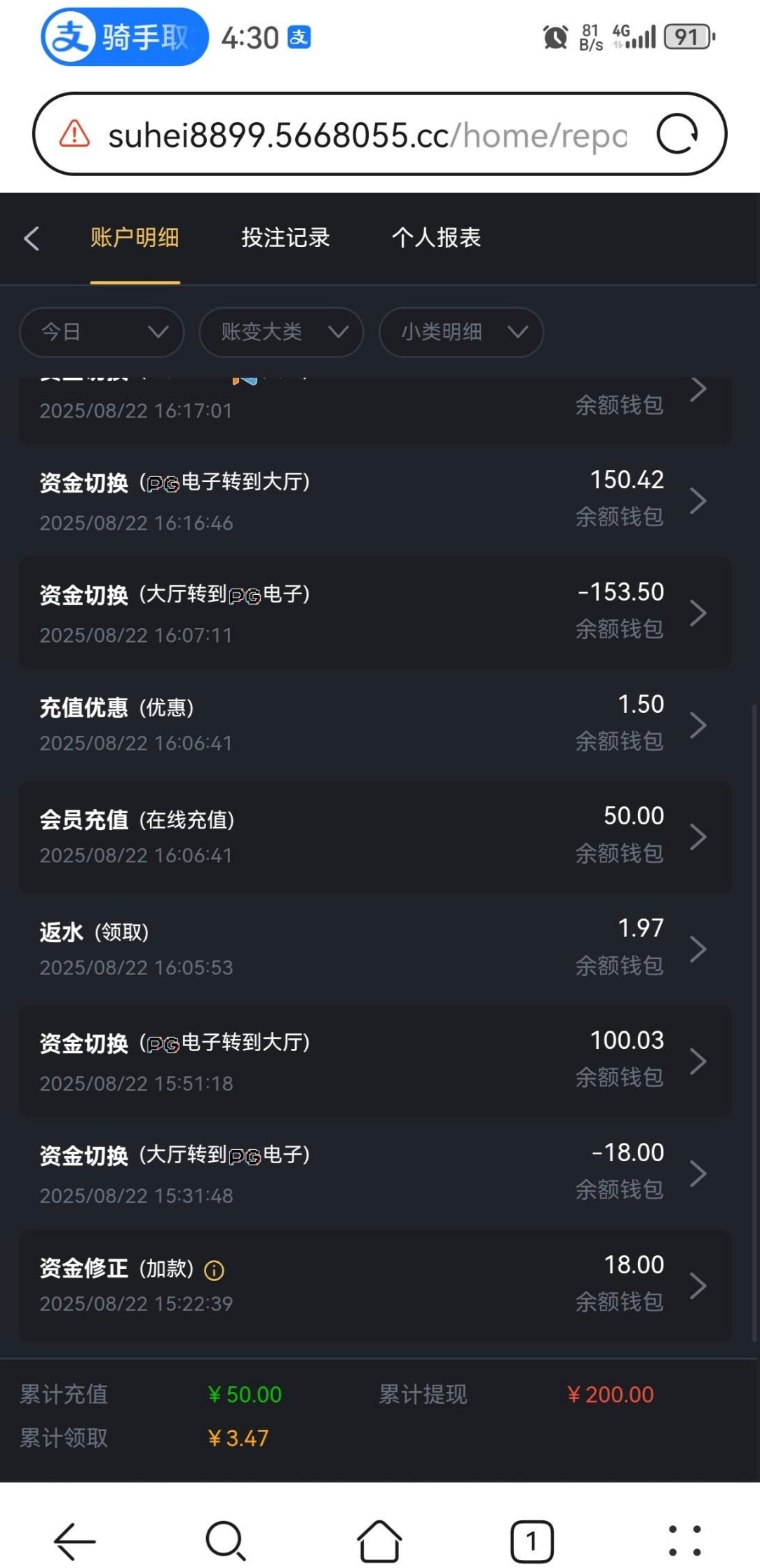Expand the 小类明细 filter dropdown
This screenshot has height=1568, width=760.
[x=461, y=332]
